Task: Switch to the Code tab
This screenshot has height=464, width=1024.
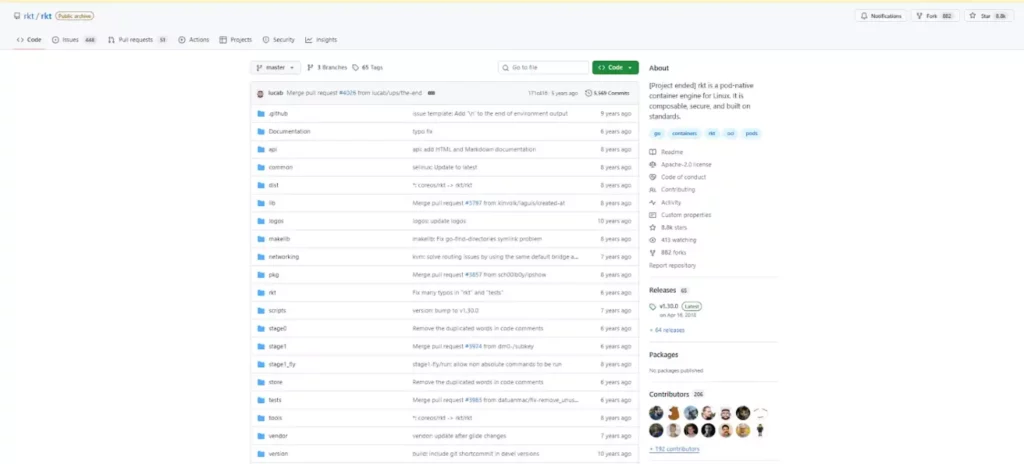Action: tap(29, 40)
